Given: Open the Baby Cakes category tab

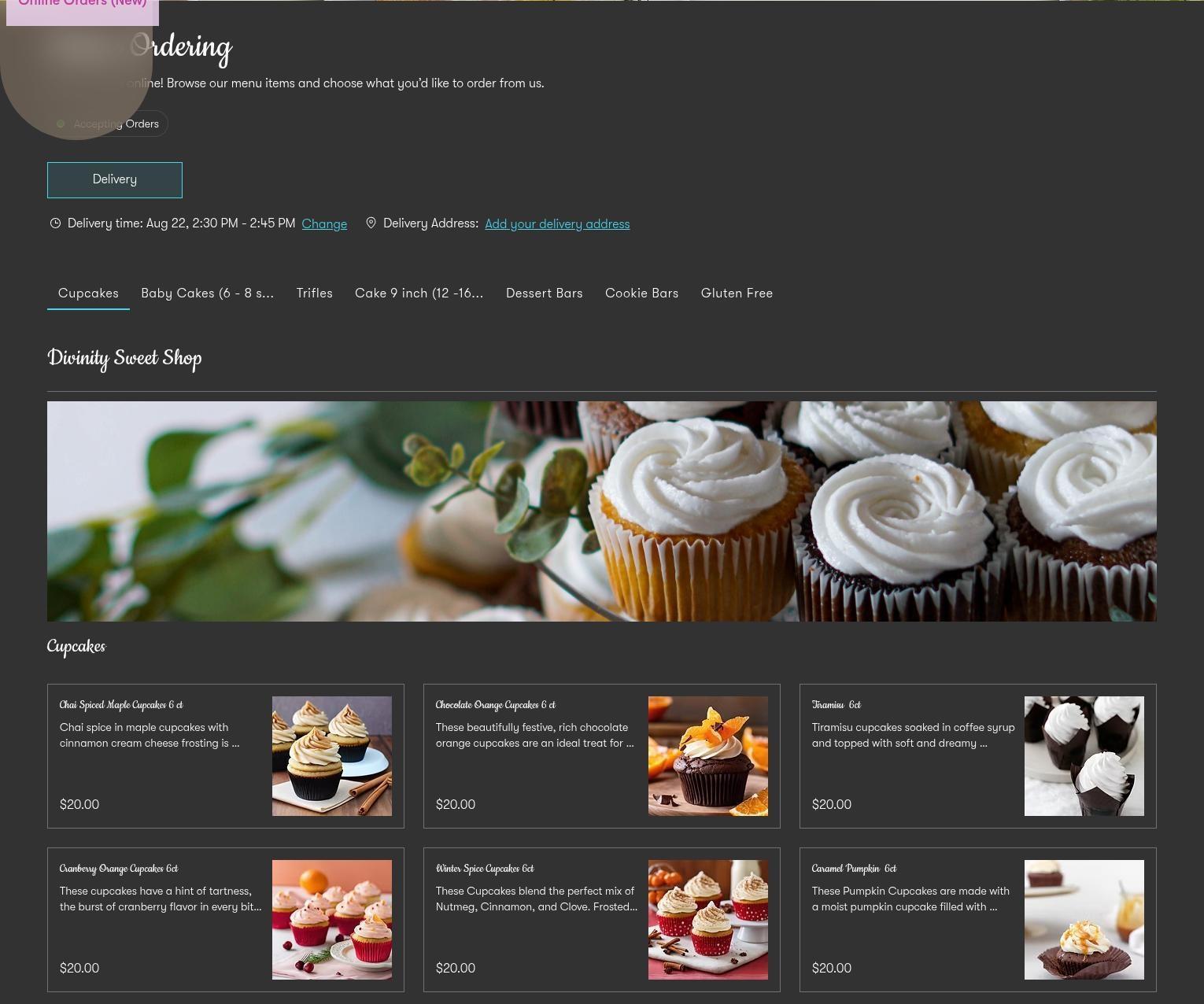Looking at the screenshot, I should [x=207, y=293].
